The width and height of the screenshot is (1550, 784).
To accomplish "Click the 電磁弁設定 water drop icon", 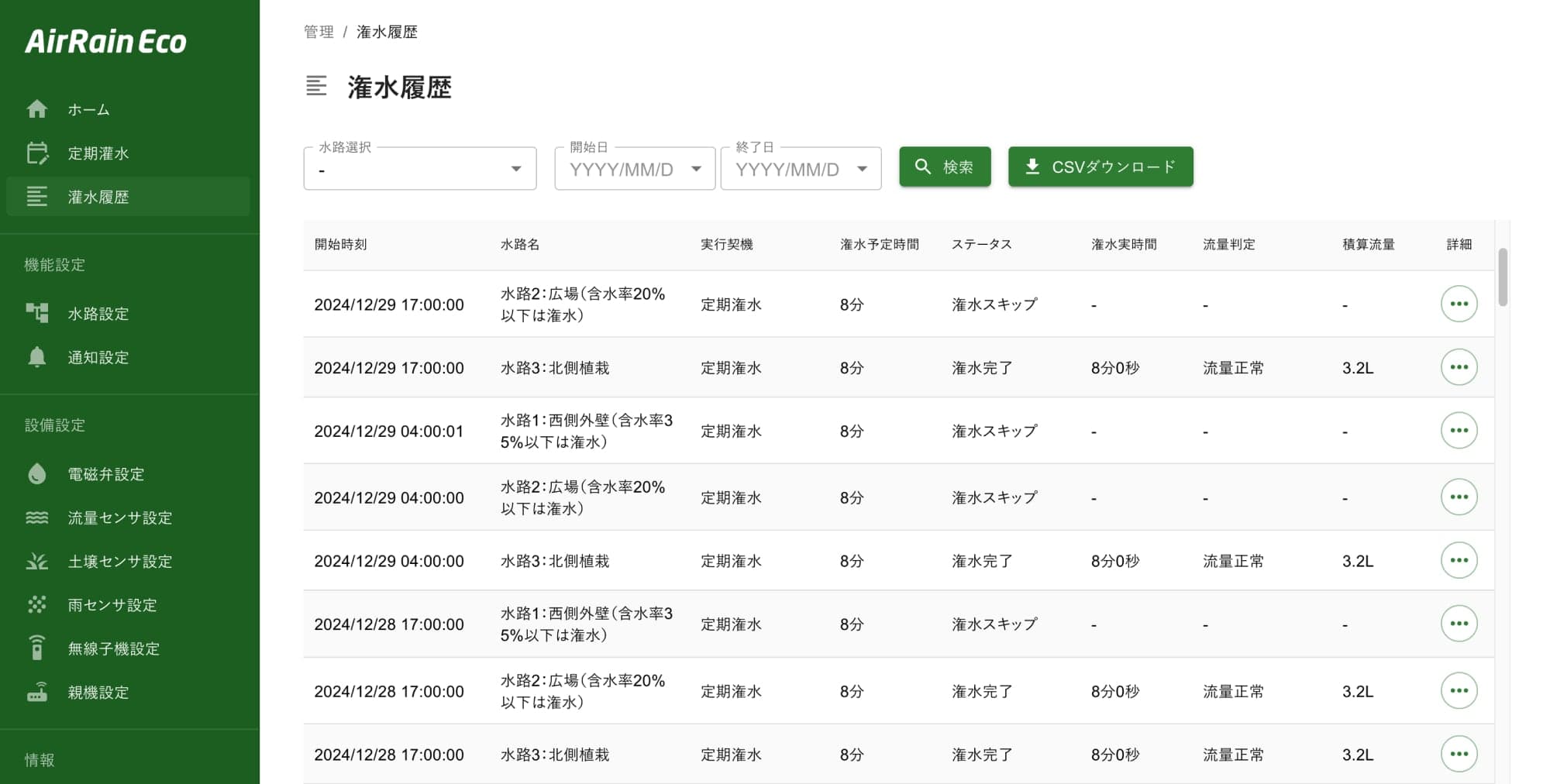I will tap(36, 474).
